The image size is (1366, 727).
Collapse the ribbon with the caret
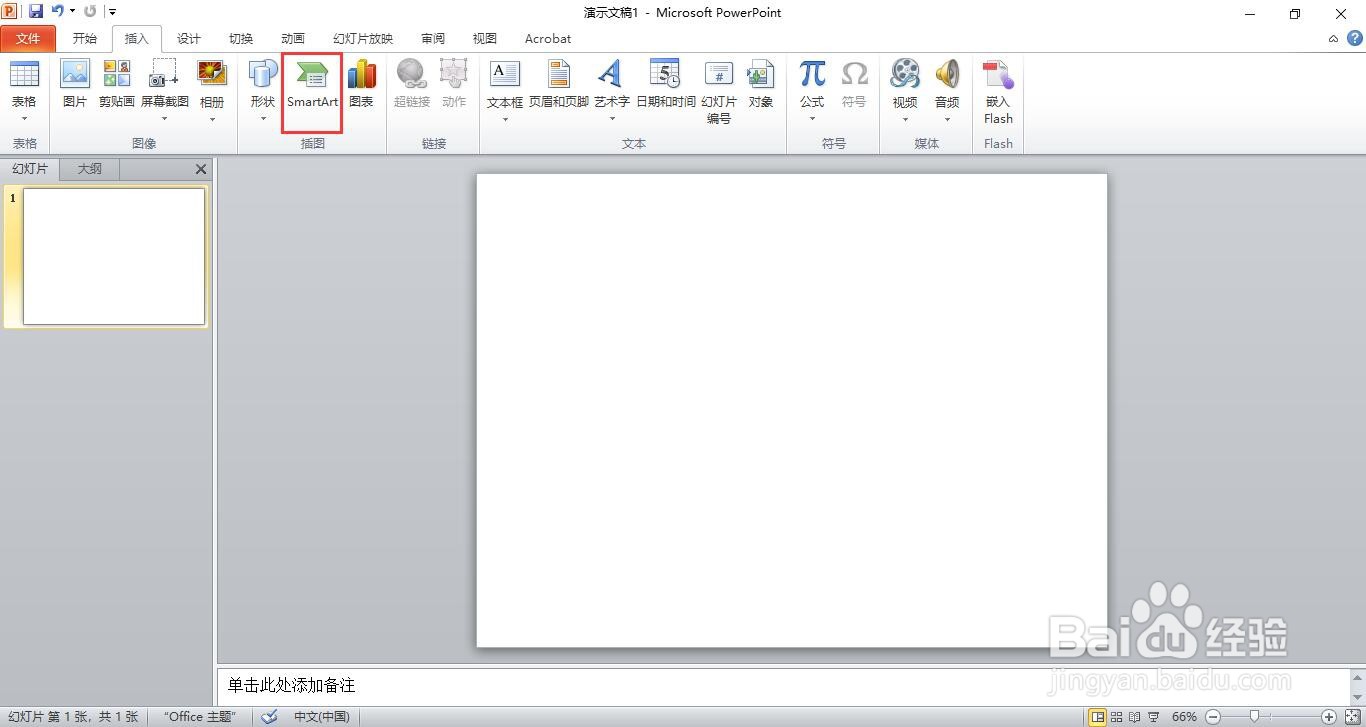pos(1333,39)
